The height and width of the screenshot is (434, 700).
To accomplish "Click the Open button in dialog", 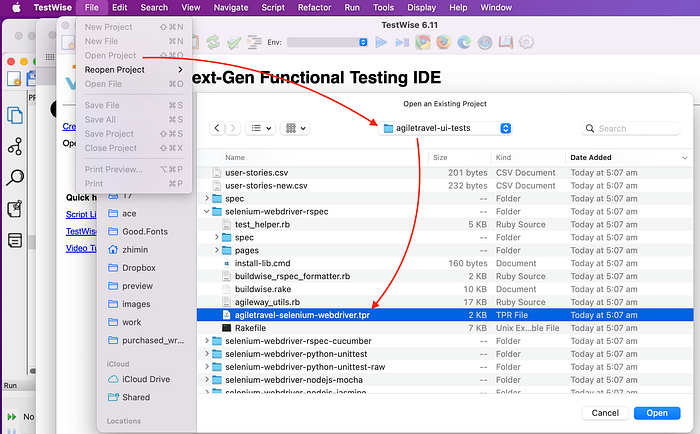I will point(657,413).
